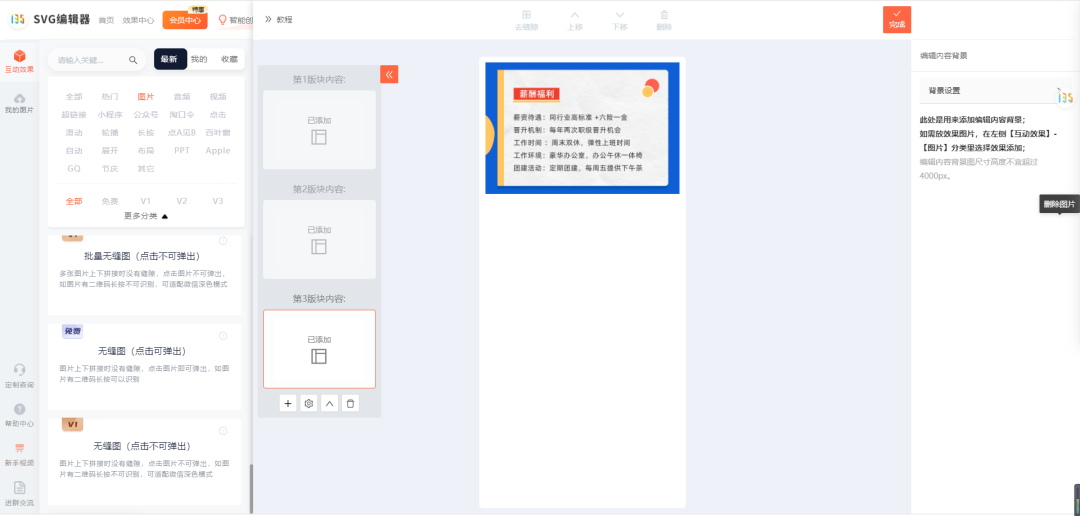Filter by PPT category

click(182, 150)
